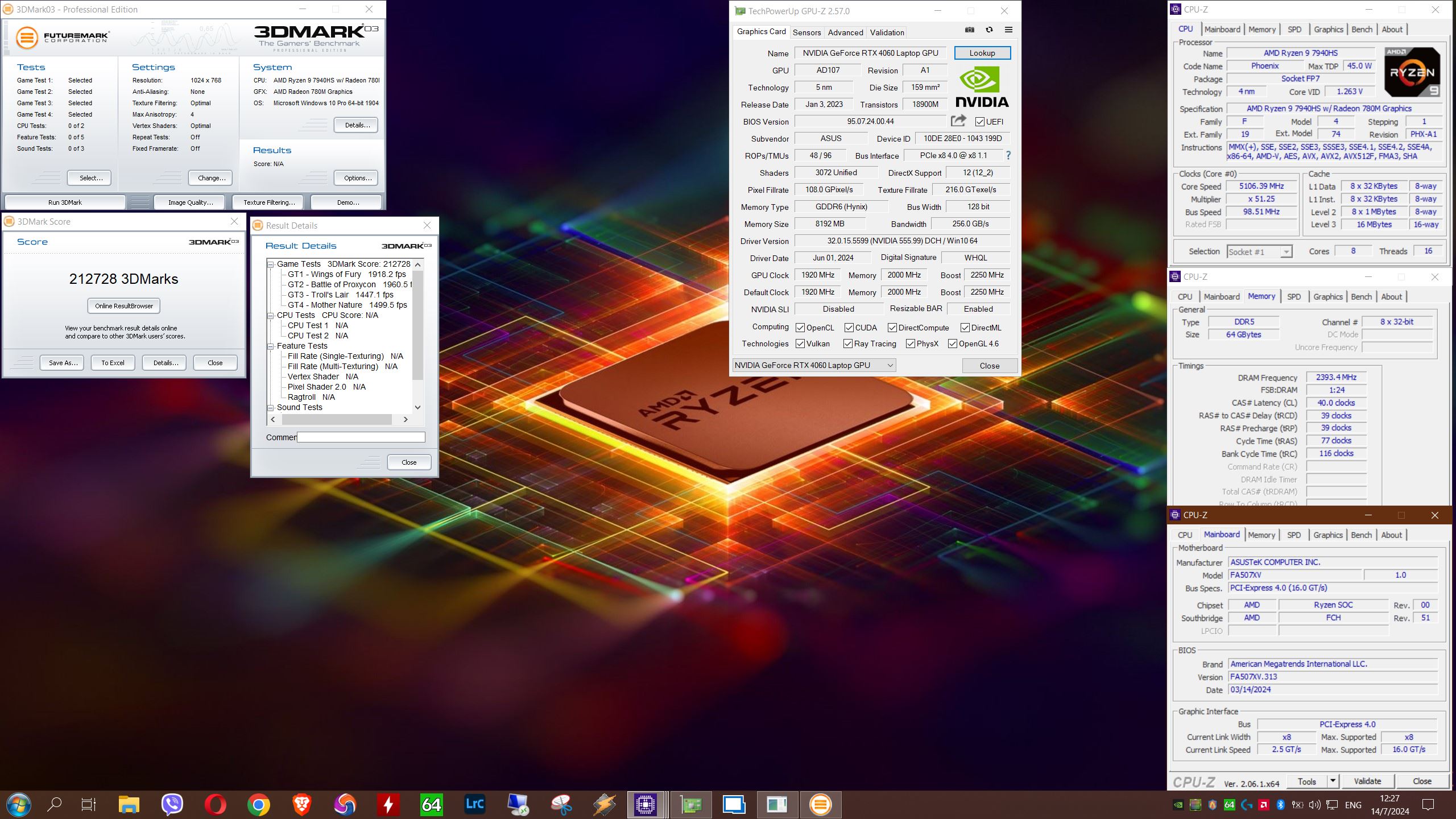Open the Socket #1 selection dropdown in CPU-Z
This screenshot has height=819, width=1456.
(1259, 251)
